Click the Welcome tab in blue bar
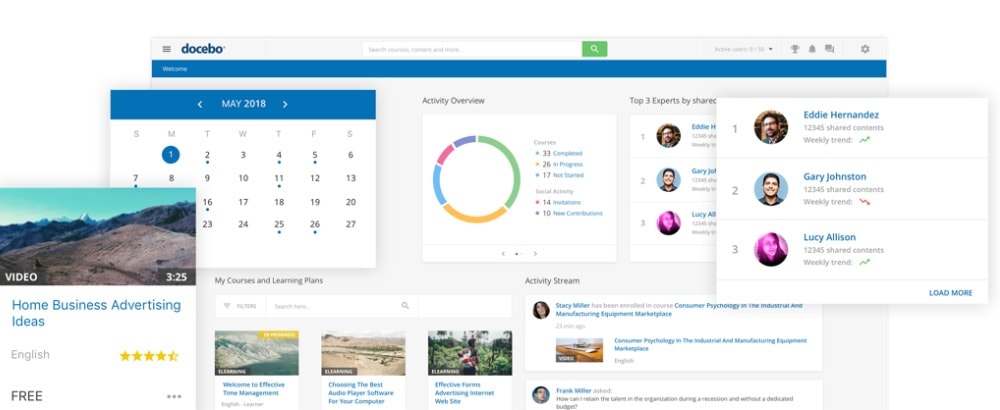Screen dimensions: 1000x410 (x=175, y=69)
